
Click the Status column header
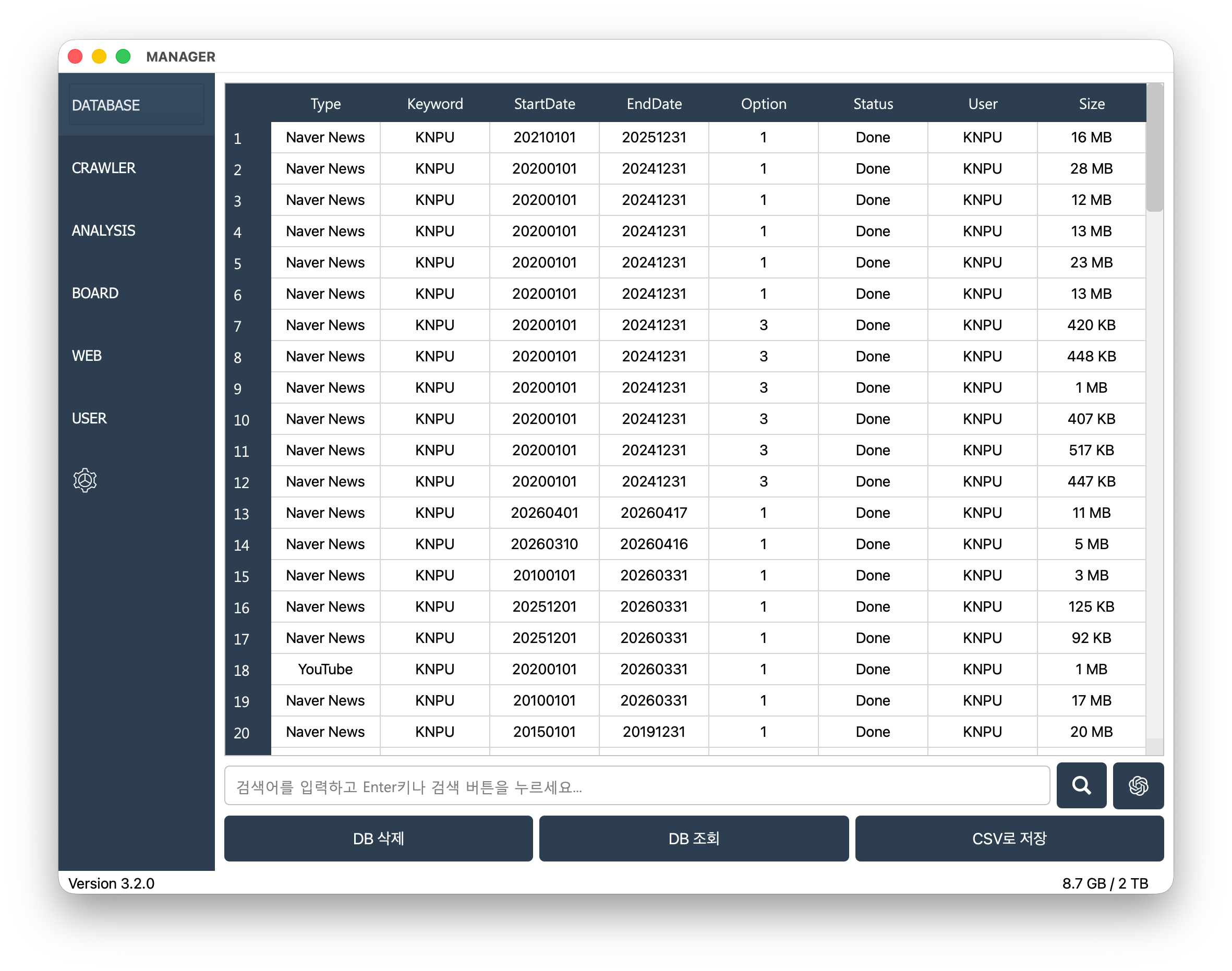point(873,103)
